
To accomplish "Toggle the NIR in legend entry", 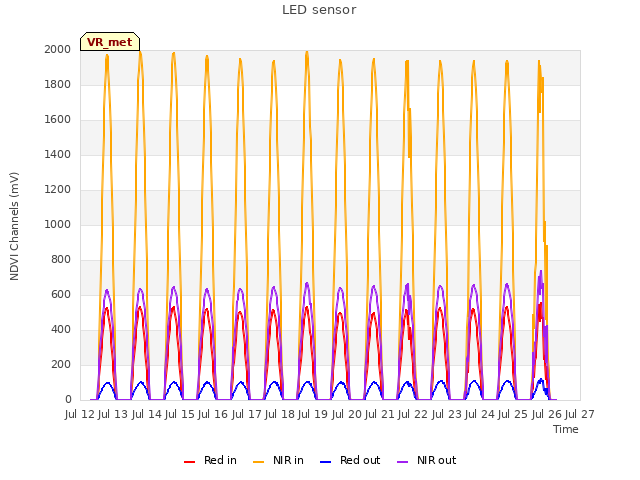I will [278, 460].
